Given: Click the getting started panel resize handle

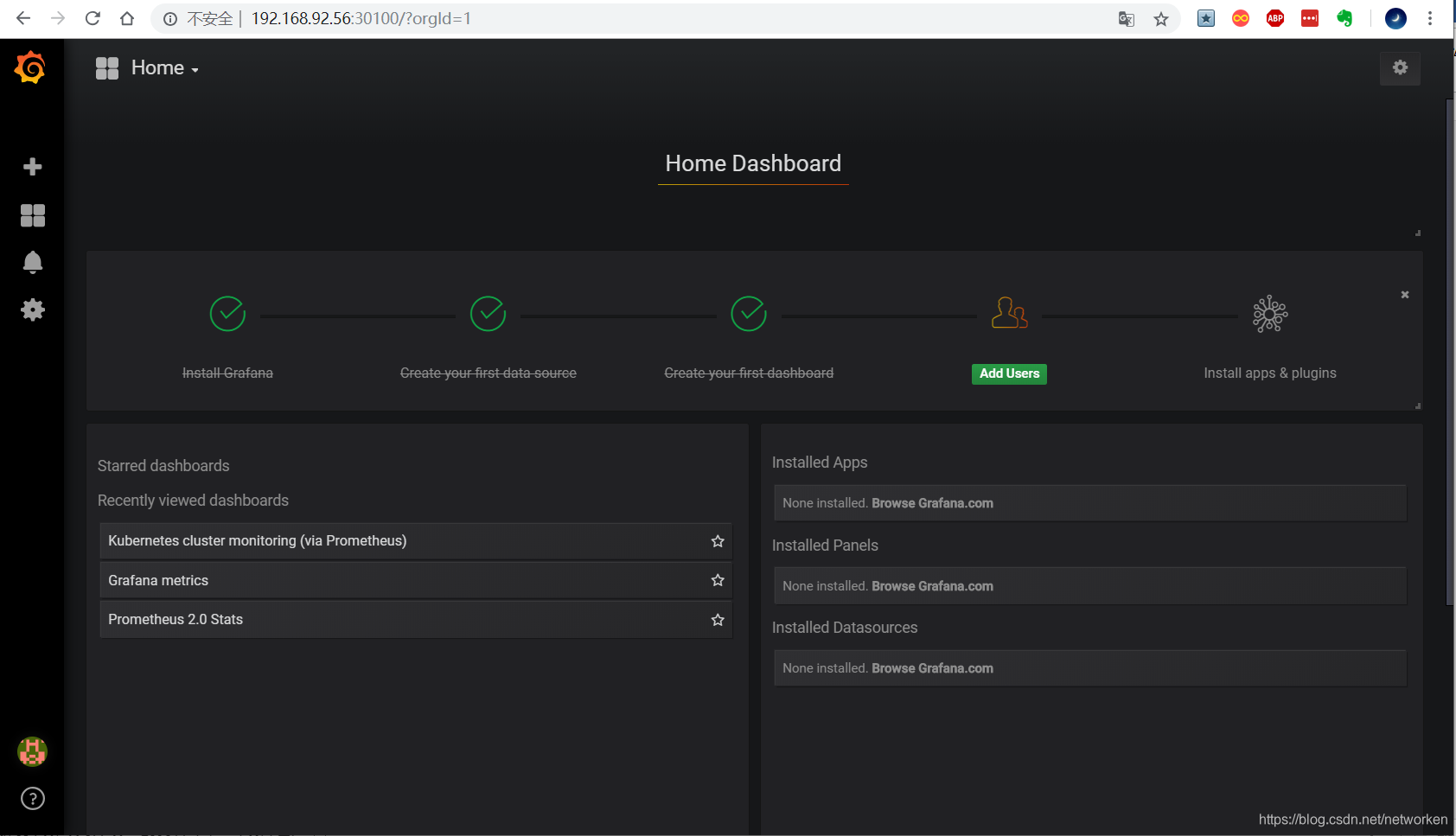Looking at the screenshot, I should [x=1418, y=405].
